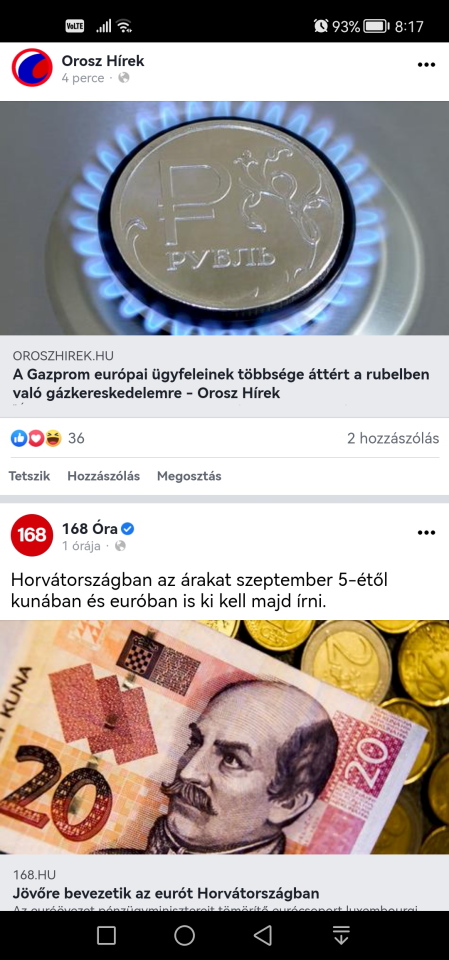The image size is (449, 960).
Task: Tap the Android back triangle button
Action: (x=263, y=935)
